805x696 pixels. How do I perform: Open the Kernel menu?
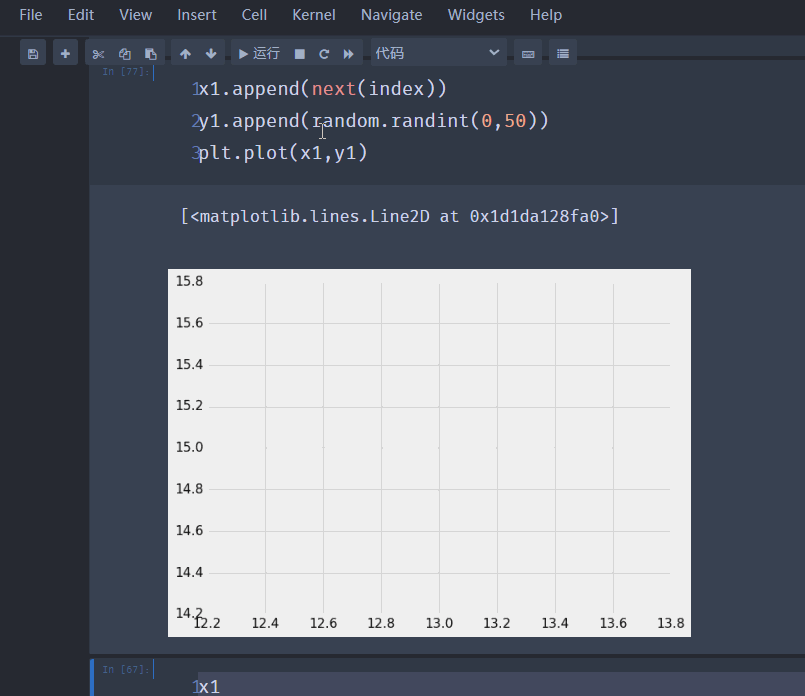(314, 15)
